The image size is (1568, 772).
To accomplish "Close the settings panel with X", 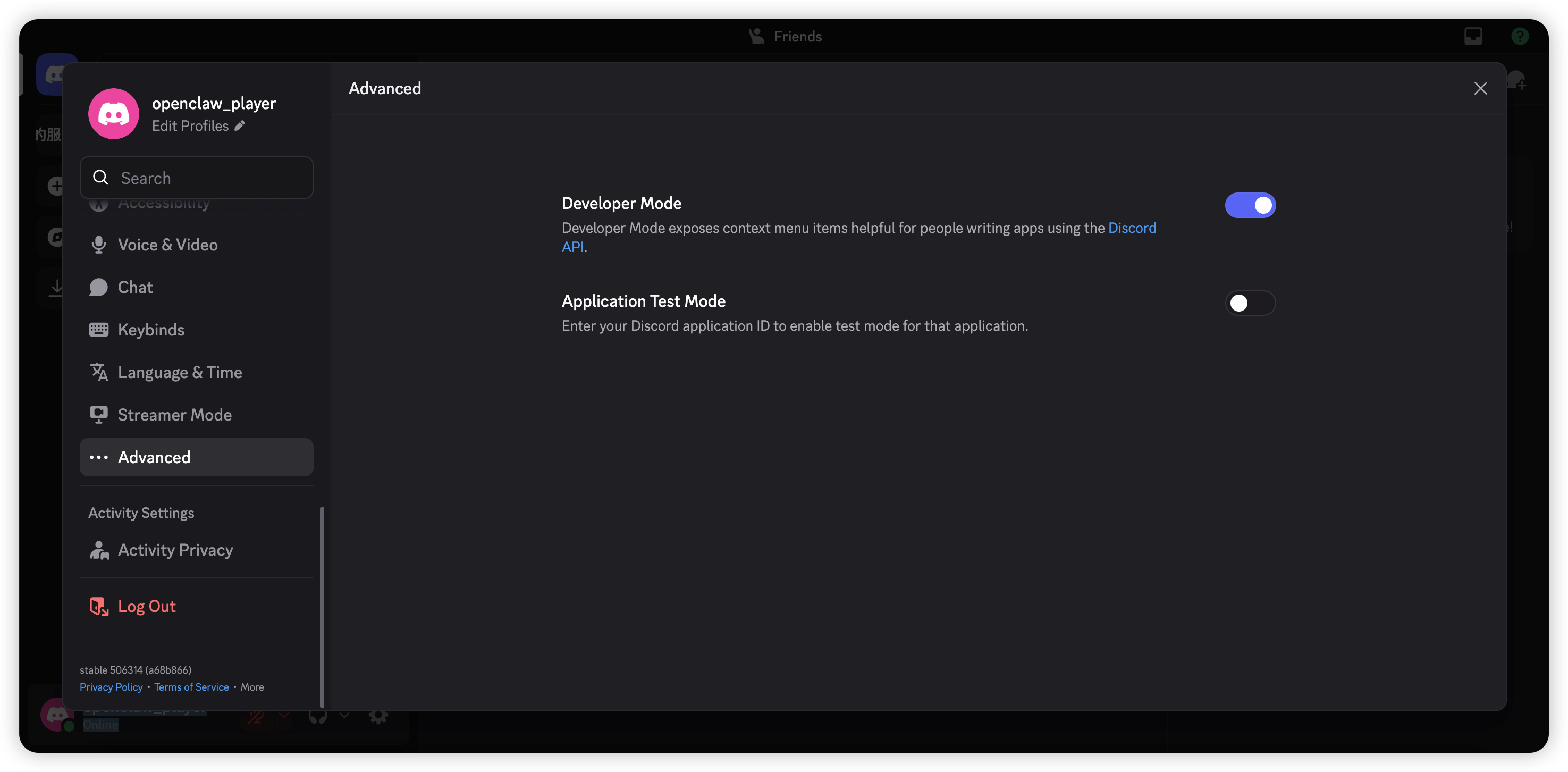I will coord(1480,89).
